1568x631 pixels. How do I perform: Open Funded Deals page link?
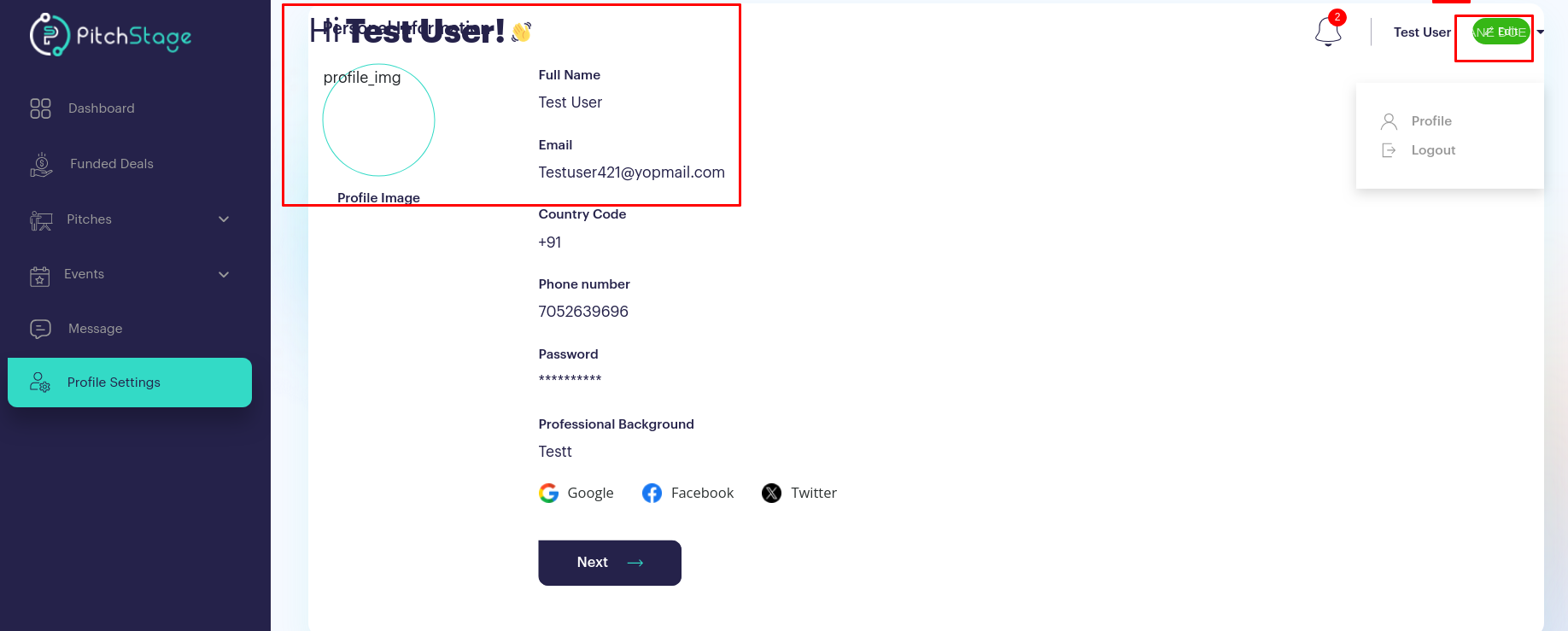[112, 164]
